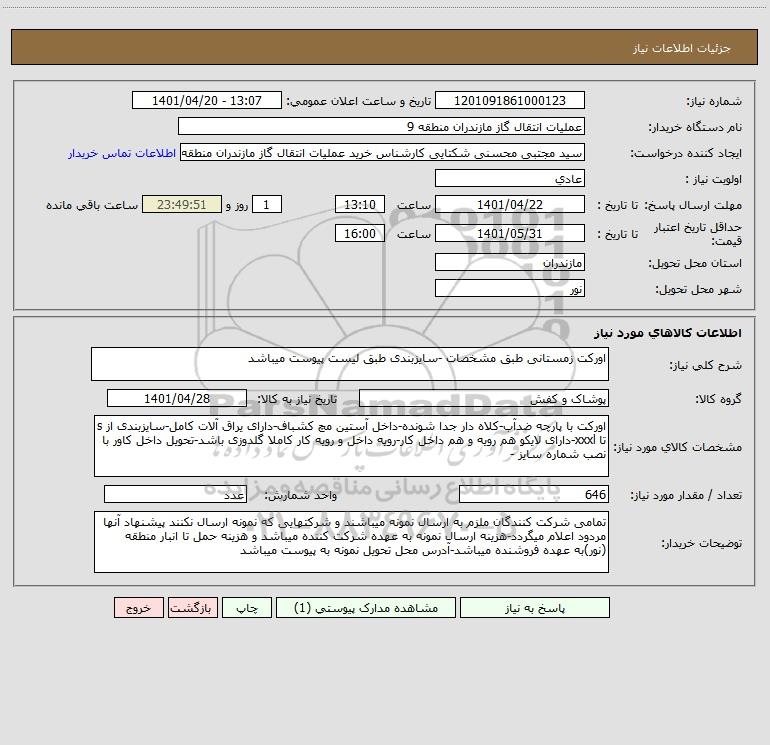Click the delivery province field مازندران

click(510, 262)
